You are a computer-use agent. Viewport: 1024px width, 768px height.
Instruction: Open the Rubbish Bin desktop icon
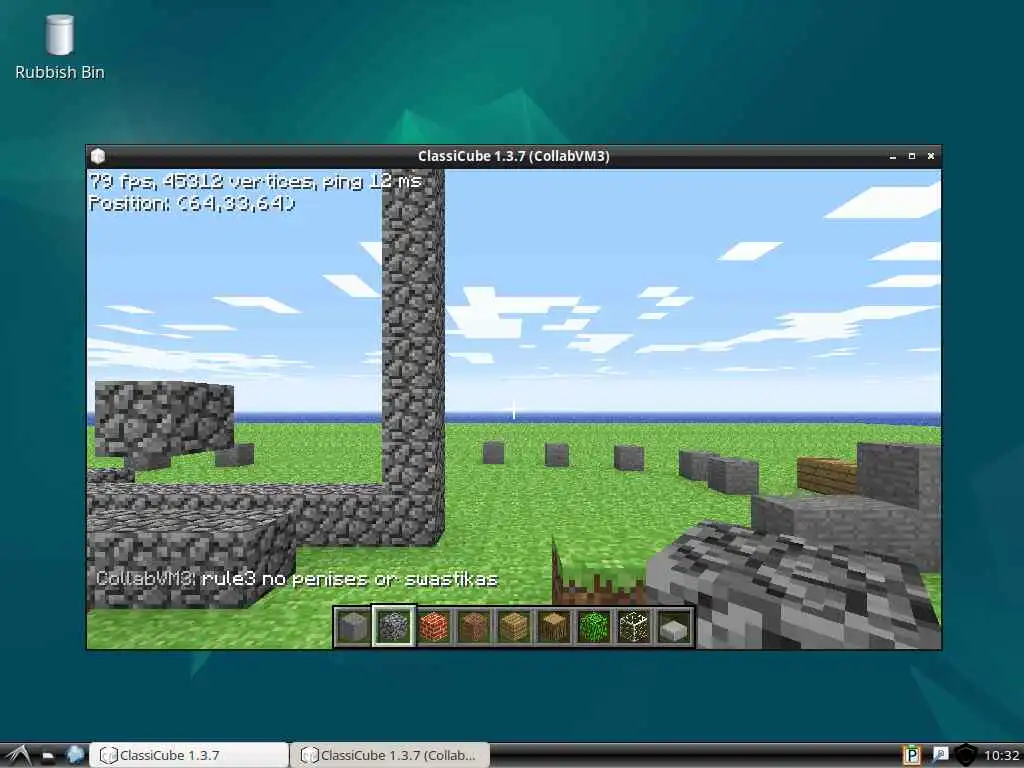click(x=59, y=48)
